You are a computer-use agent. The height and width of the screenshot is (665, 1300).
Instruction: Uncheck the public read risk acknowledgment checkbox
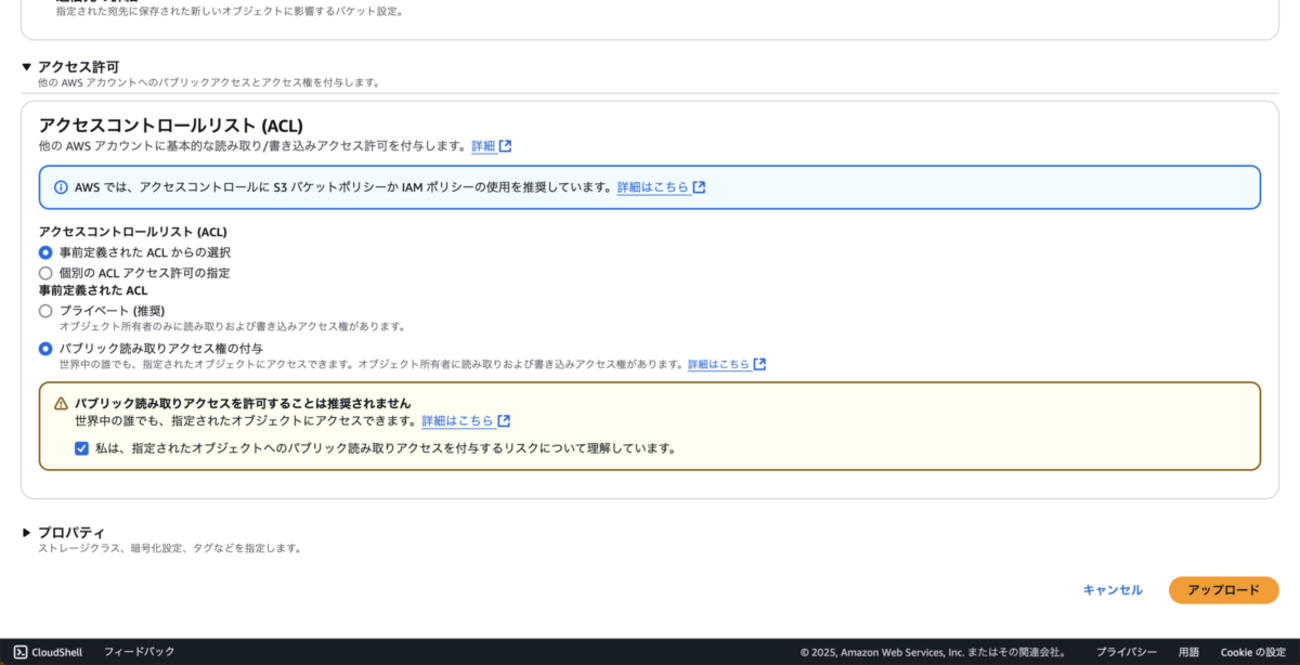82,448
